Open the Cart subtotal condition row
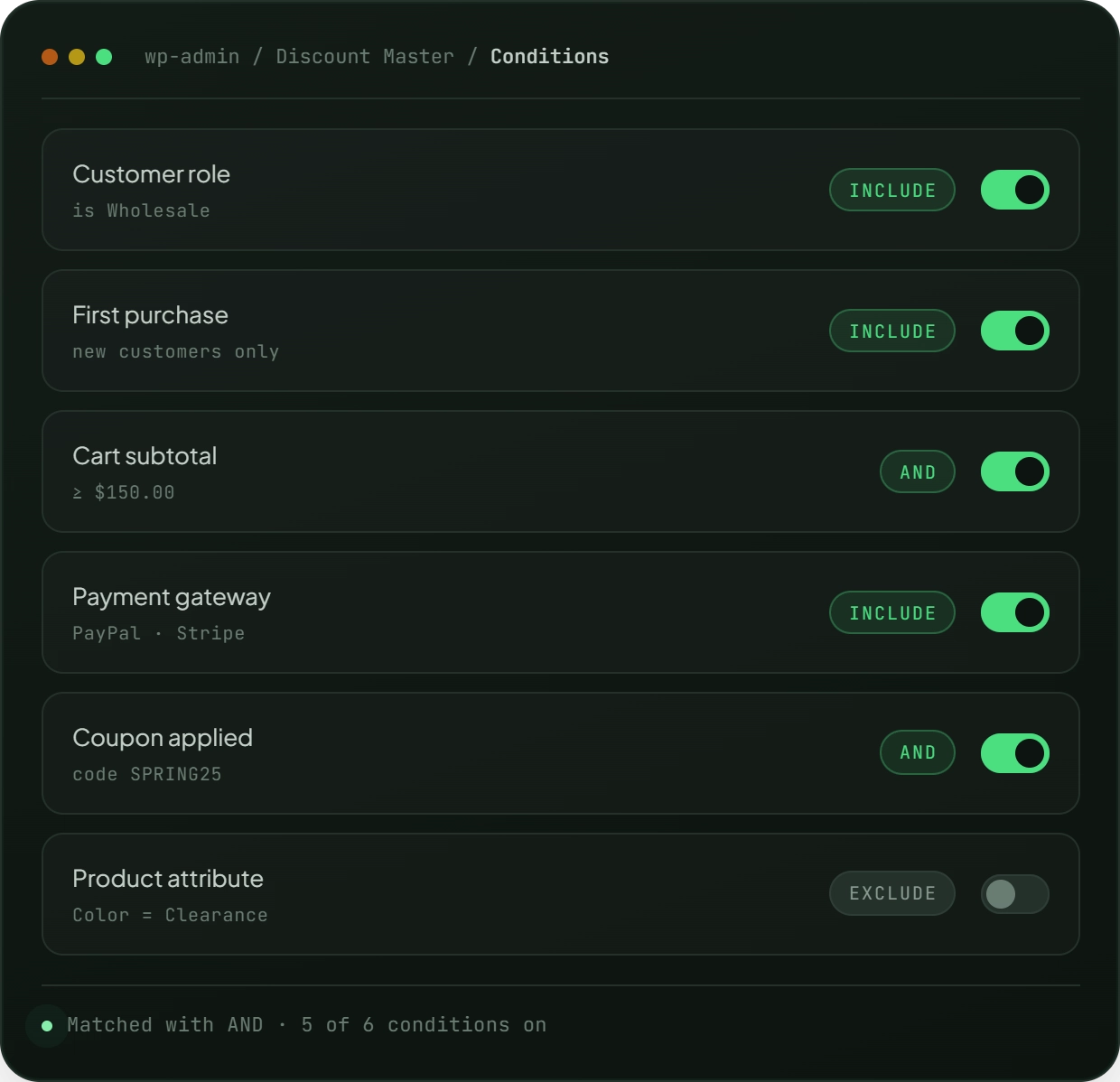 tap(561, 471)
